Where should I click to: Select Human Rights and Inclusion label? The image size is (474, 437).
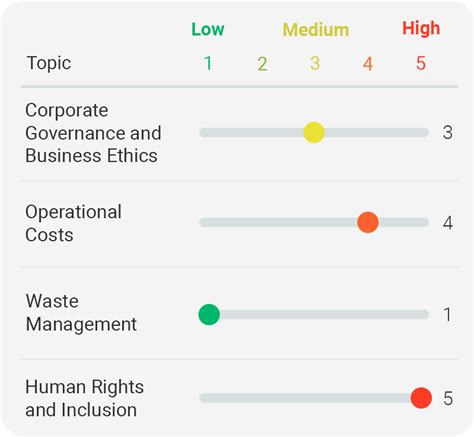(85, 398)
